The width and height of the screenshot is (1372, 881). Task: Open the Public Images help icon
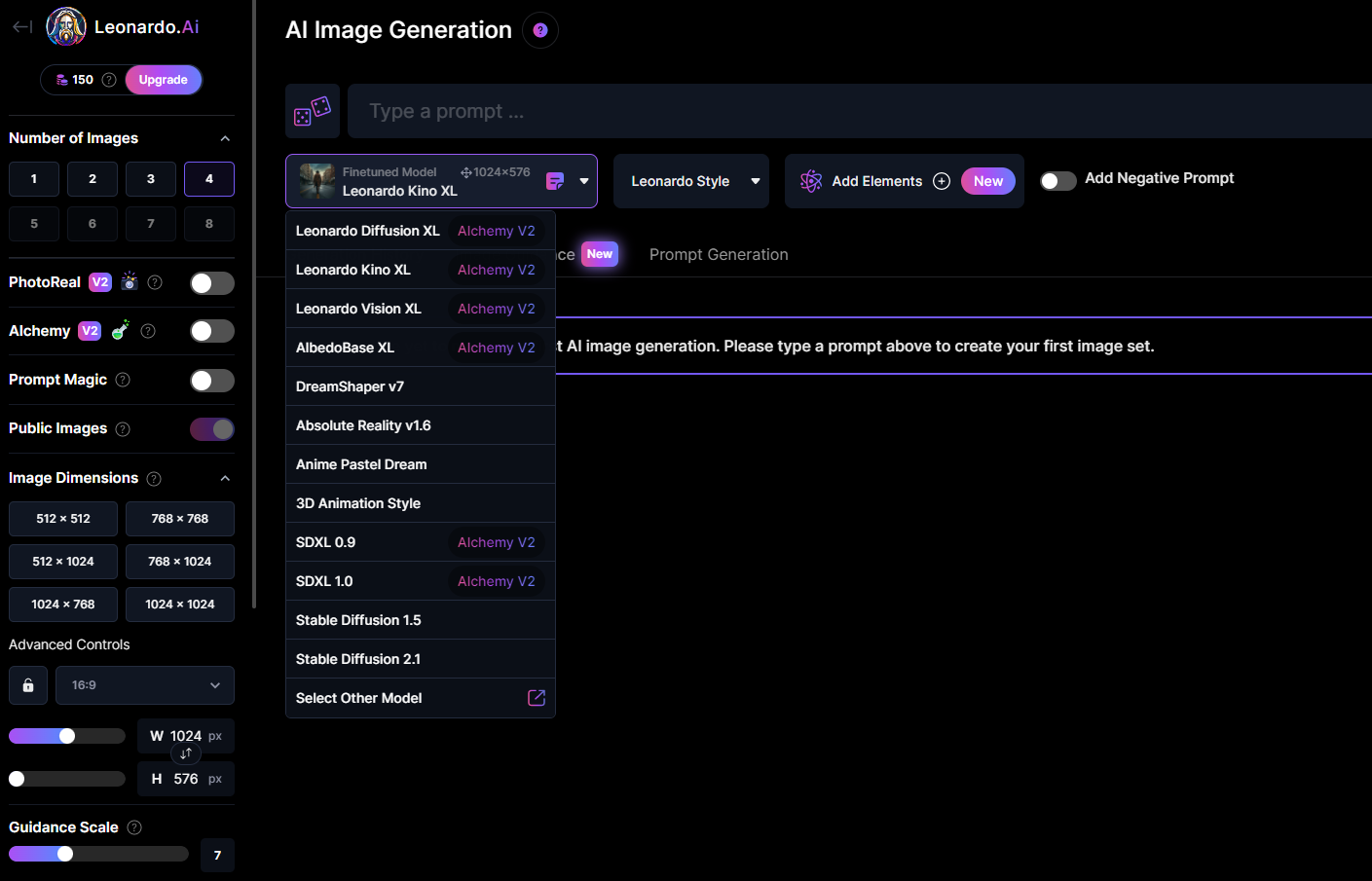click(x=123, y=429)
